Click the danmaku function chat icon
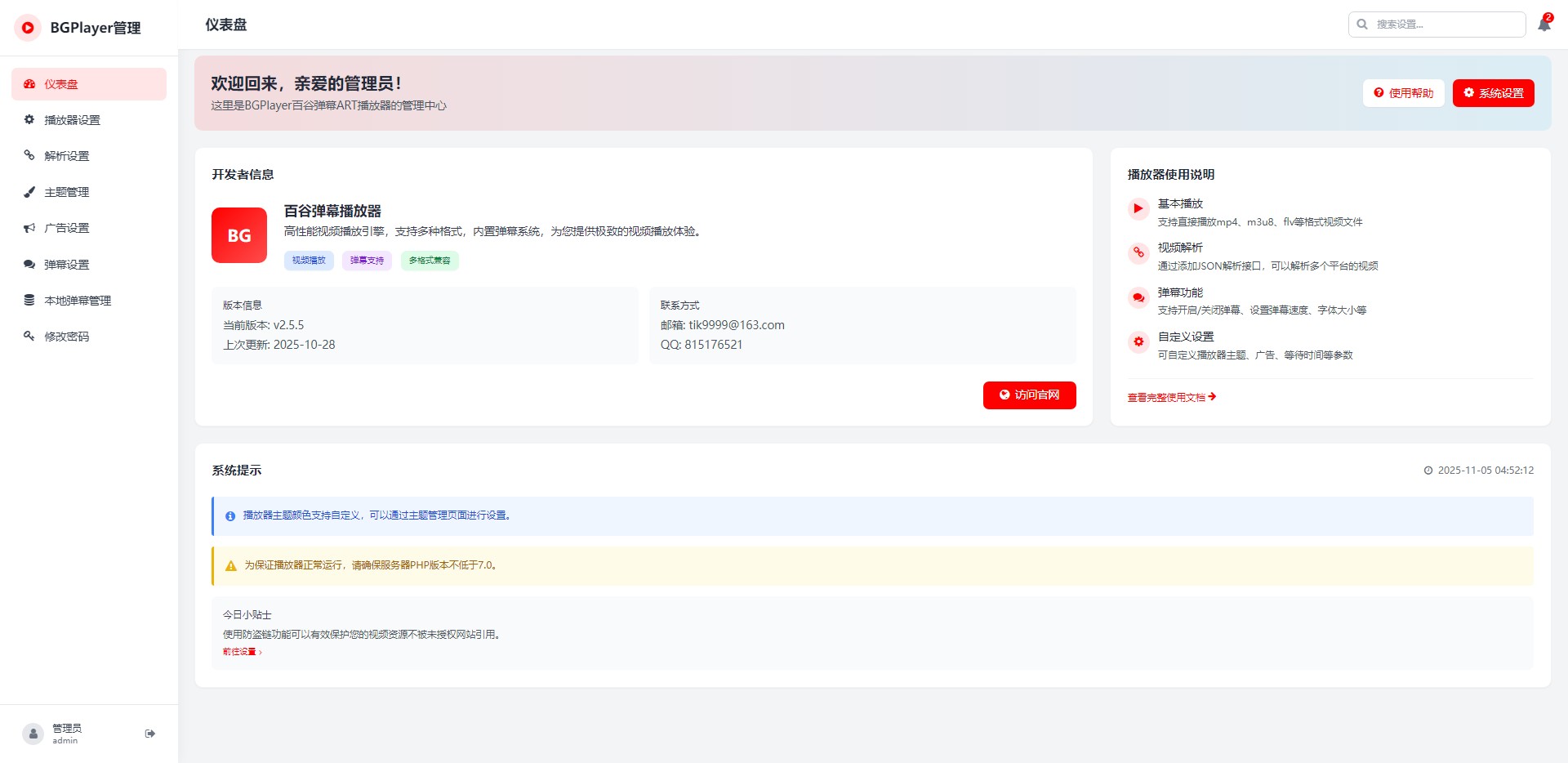Image resolution: width=1568 pixels, height=763 pixels. [x=1138, y=298]
